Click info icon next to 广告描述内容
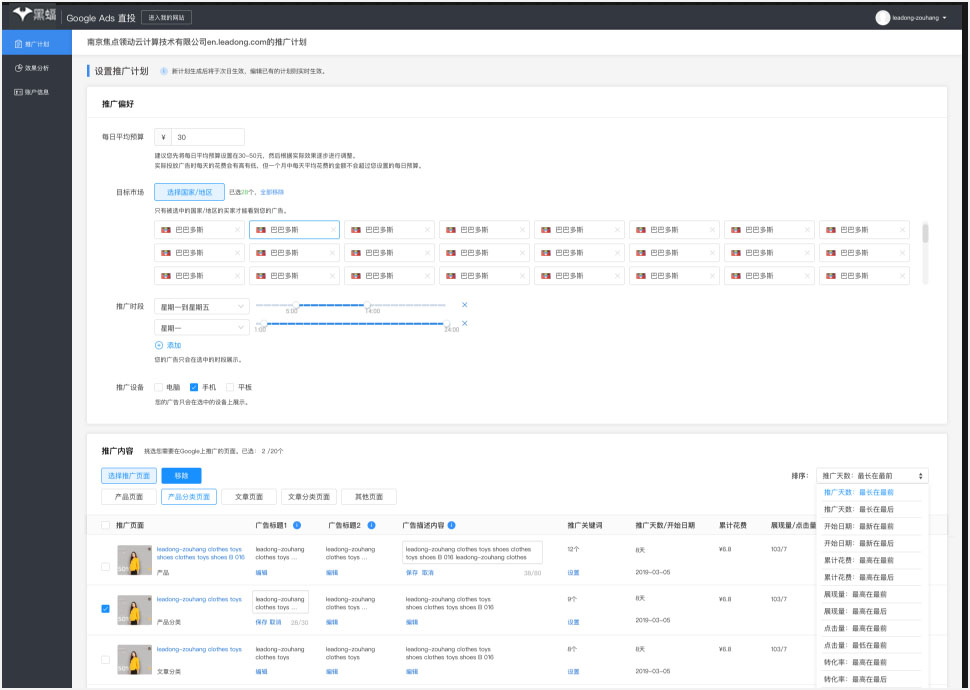This screenshot has width=970, height=690. [451, 525]
